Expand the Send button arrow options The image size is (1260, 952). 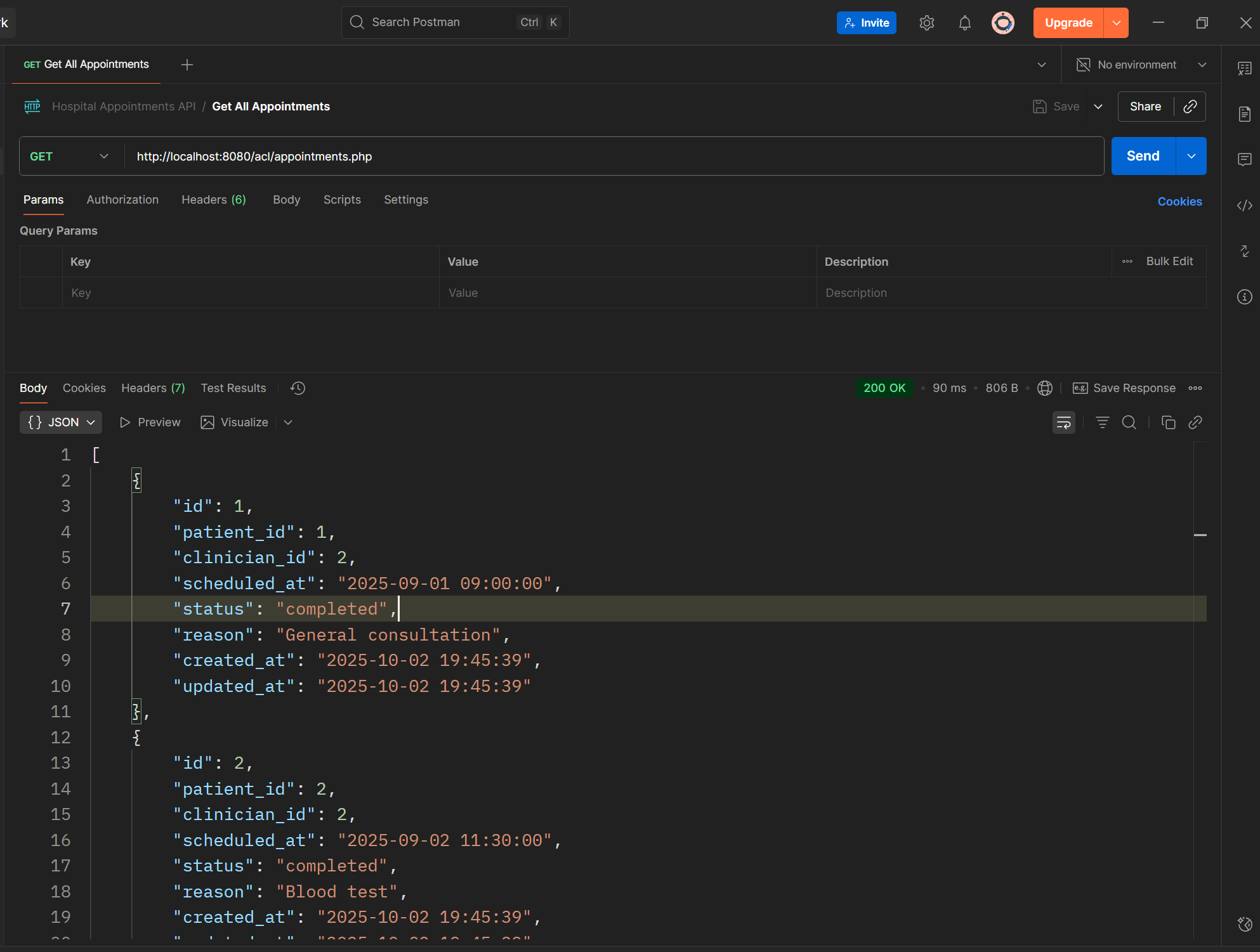tap(1191, 157)
